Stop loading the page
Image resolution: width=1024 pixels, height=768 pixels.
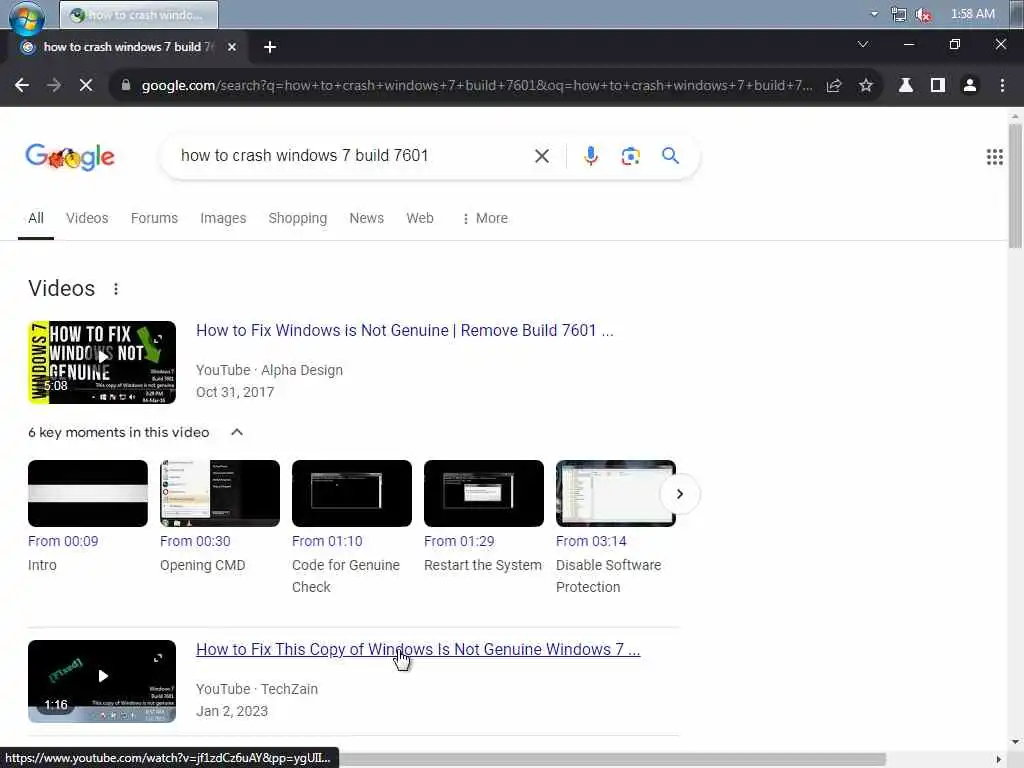86,86
